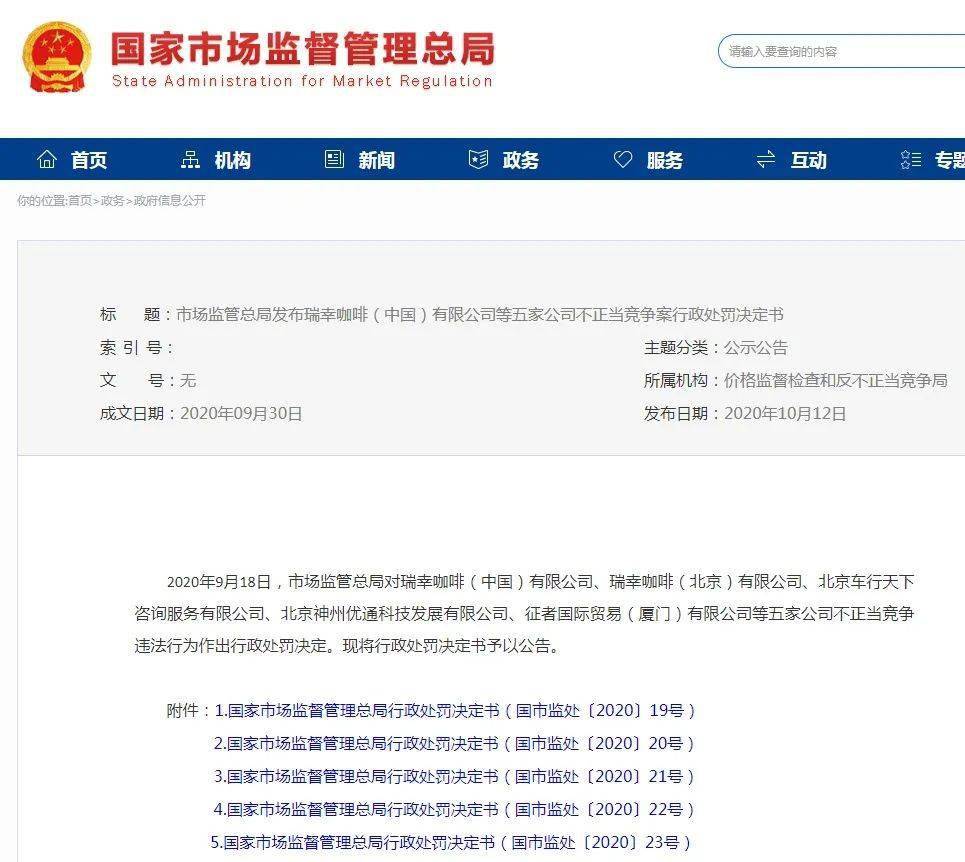Open attachment decision 〔2020〕19号
The width and height of the screenshot is (965, 862).
pos(455,711)
